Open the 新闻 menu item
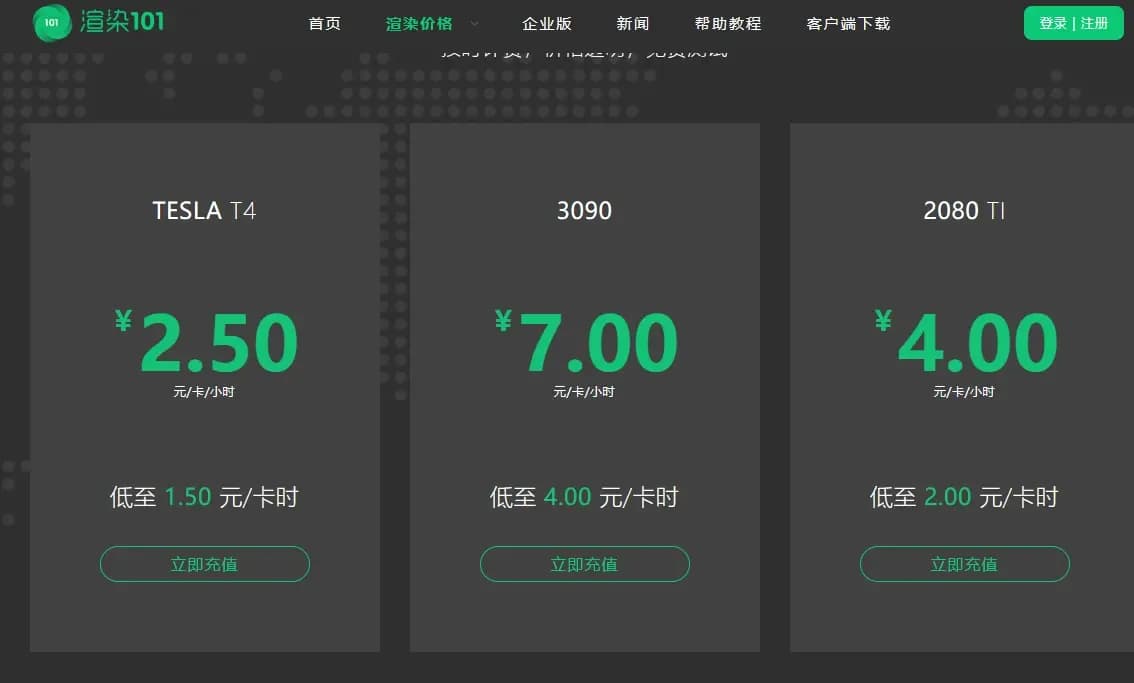The height and width of the screenshot is (683, 1134). pyautogui.click(x=633, y=24)
